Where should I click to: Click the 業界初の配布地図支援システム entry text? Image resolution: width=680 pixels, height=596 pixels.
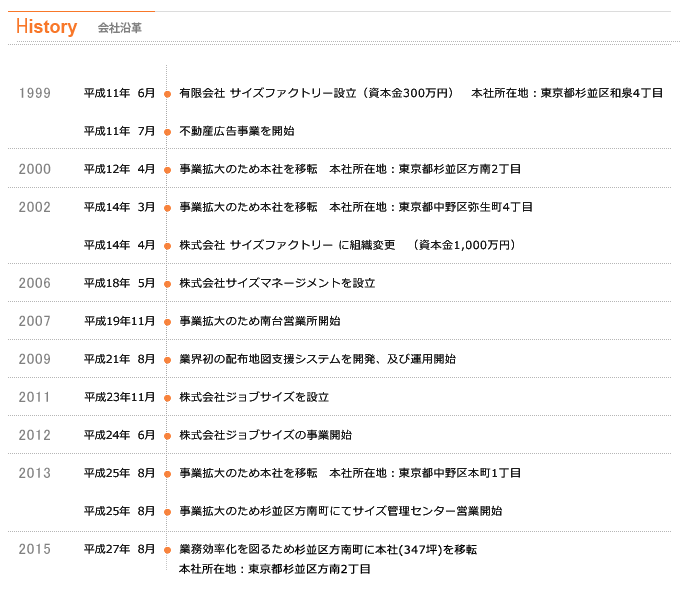coord(317,359)
